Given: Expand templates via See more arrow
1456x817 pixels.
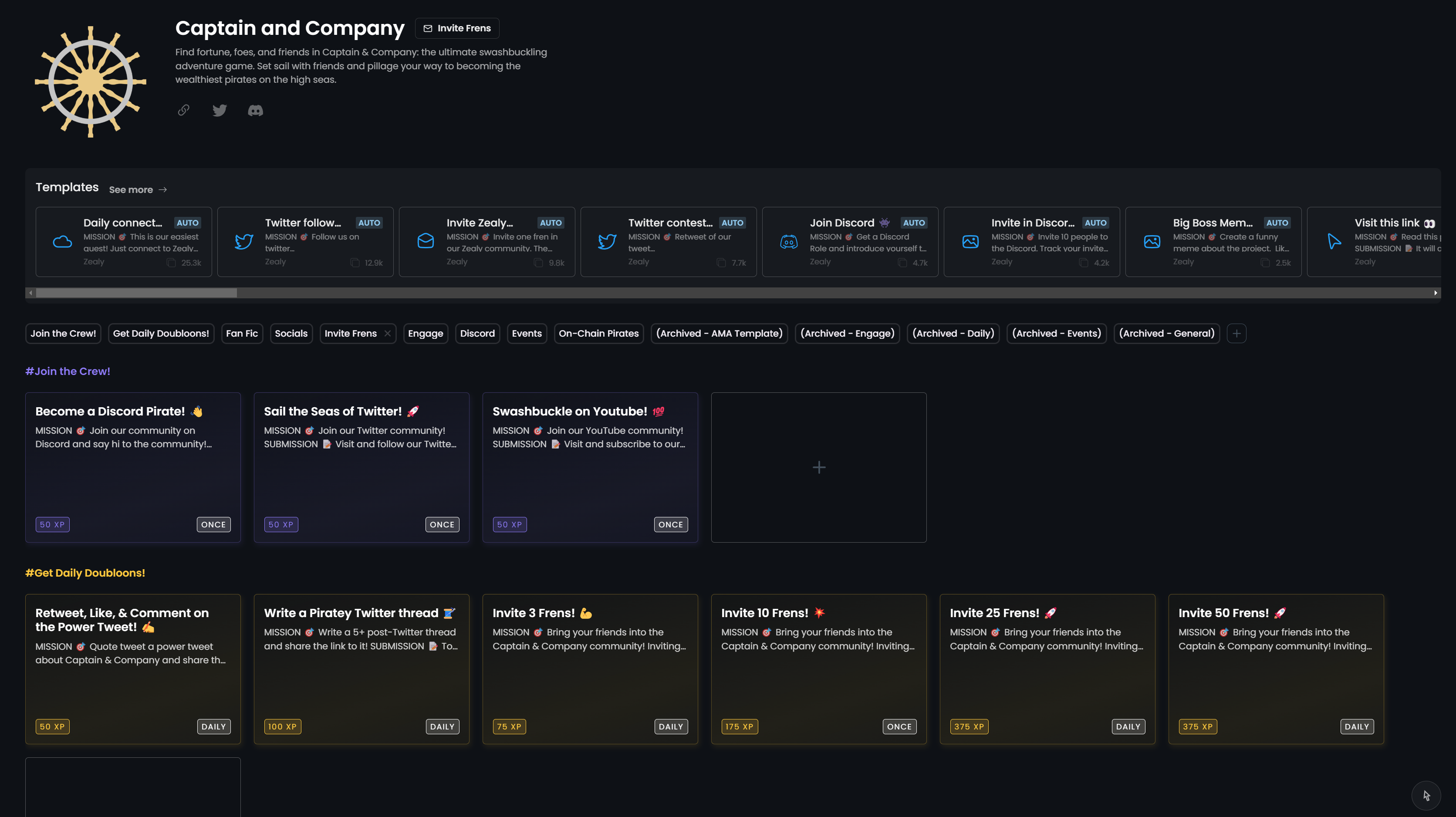Looking at the screenshot, I should tap(163, 190).
